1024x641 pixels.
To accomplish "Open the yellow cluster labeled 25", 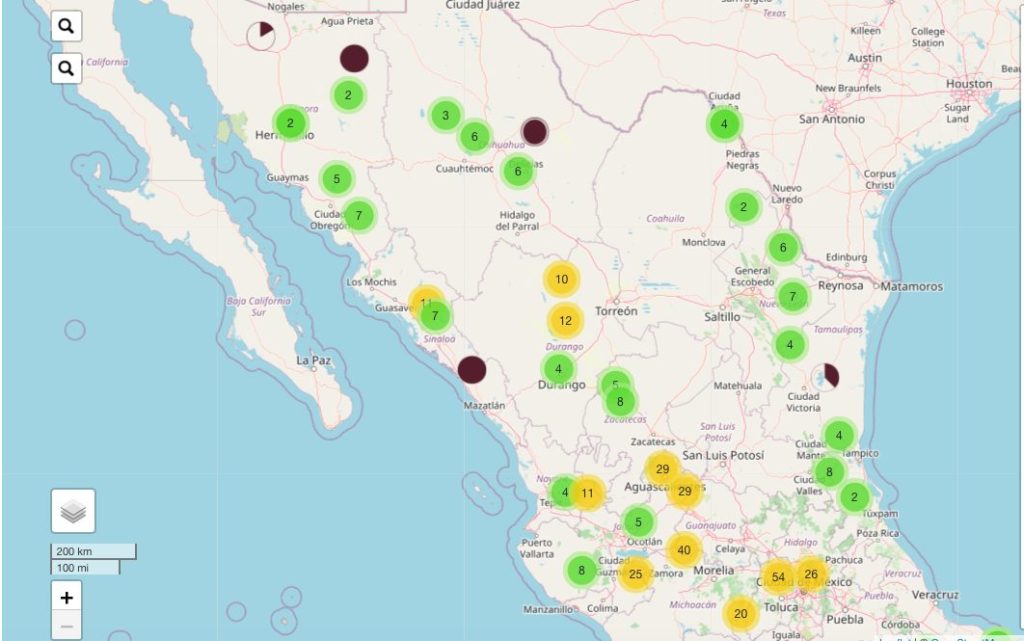I will pos(635,574).
